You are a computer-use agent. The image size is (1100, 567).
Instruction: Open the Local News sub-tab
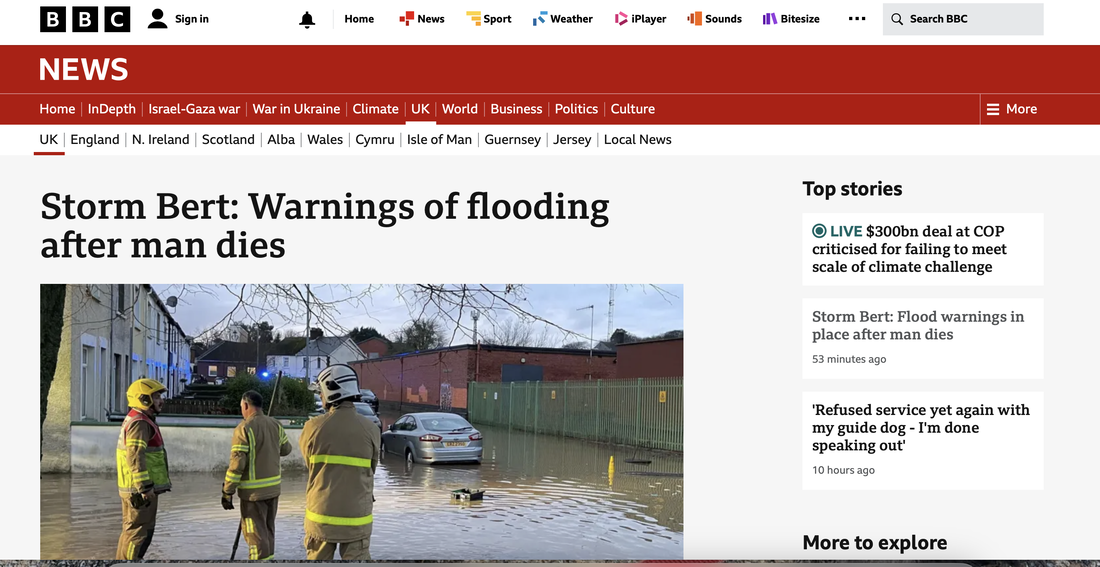coord(638,140)
